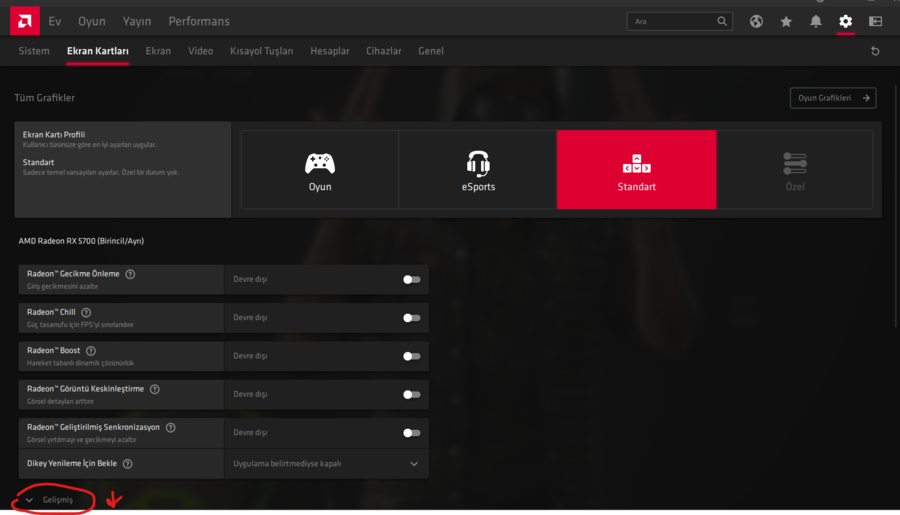The height and width of the screenshot is (515, 900).
Task: Show help for Radeon Görüntü Keskinleştirme
Action: click(x=154, y=389)
